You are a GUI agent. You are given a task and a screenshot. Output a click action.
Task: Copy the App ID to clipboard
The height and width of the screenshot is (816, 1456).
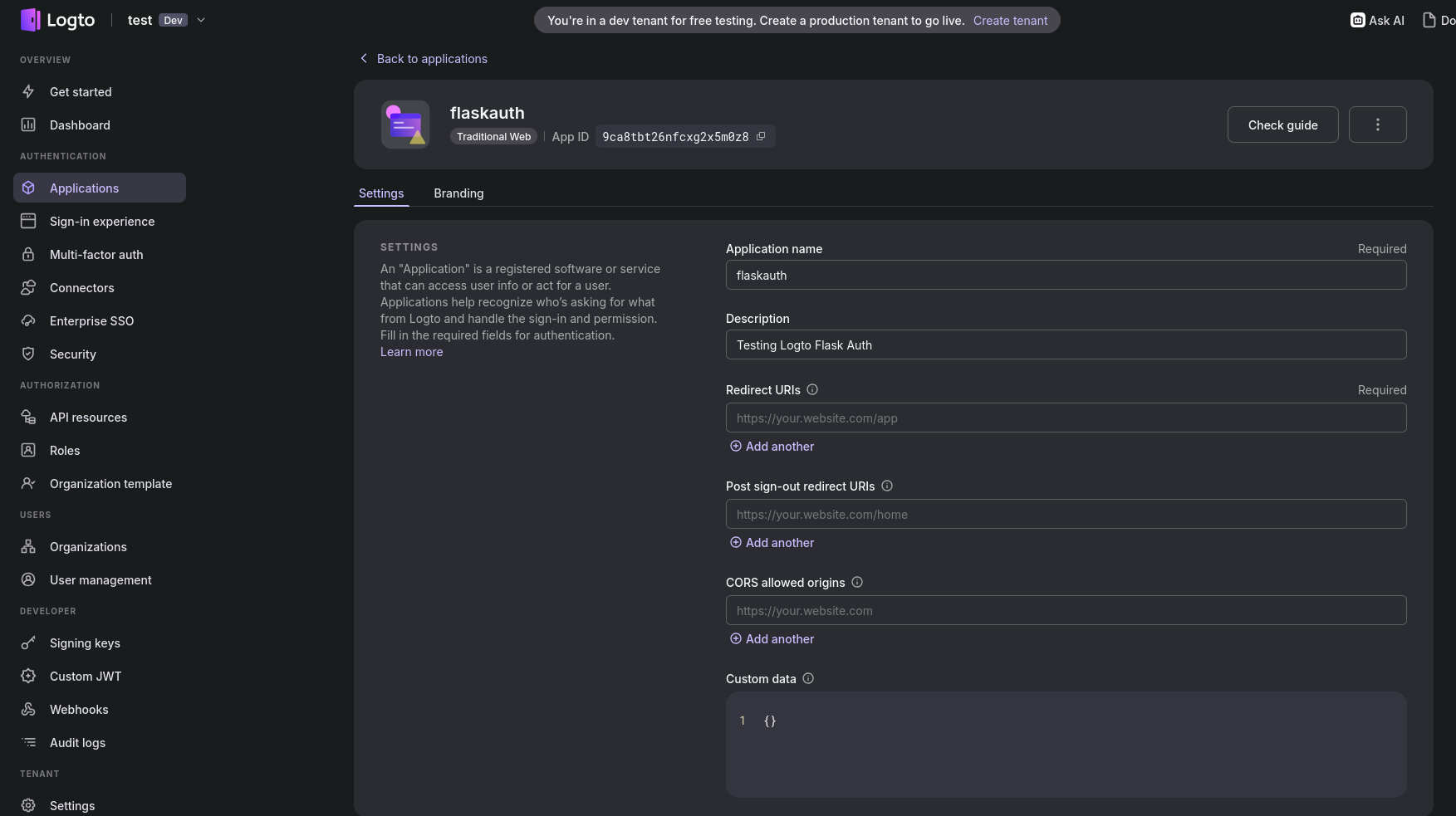[761, 137]
